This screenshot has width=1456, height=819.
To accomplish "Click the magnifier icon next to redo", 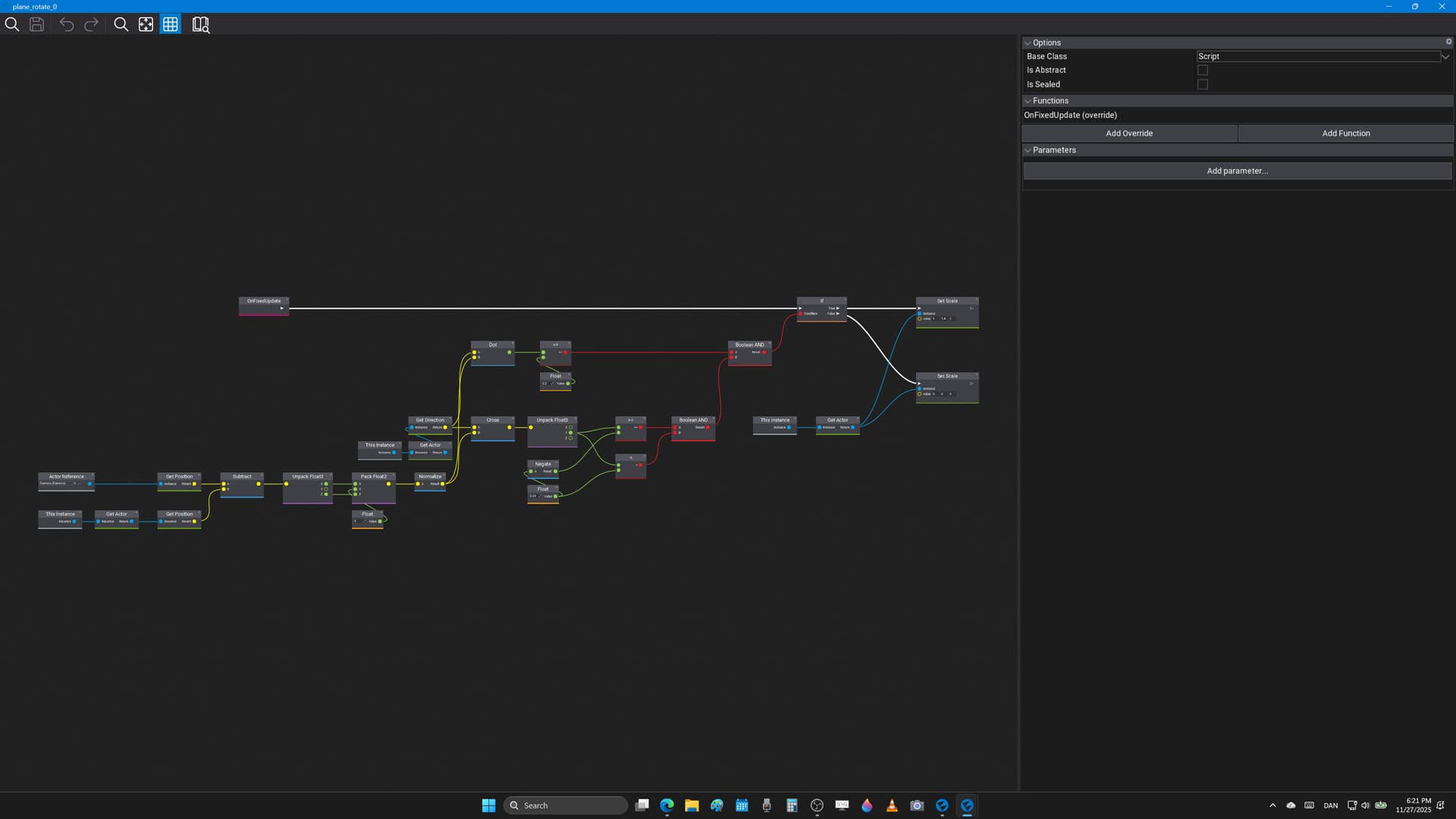I will [x=121, y=24].
